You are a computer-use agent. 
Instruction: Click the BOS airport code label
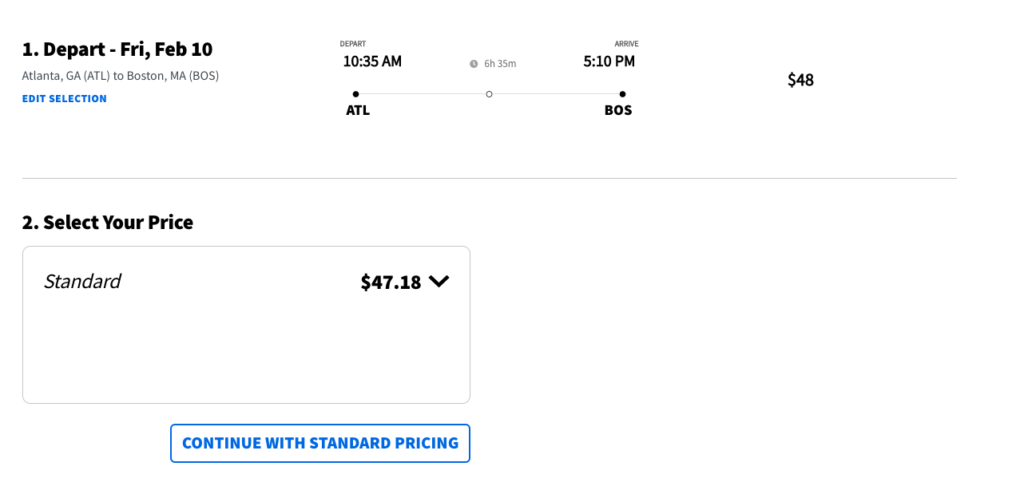(618, 110)
